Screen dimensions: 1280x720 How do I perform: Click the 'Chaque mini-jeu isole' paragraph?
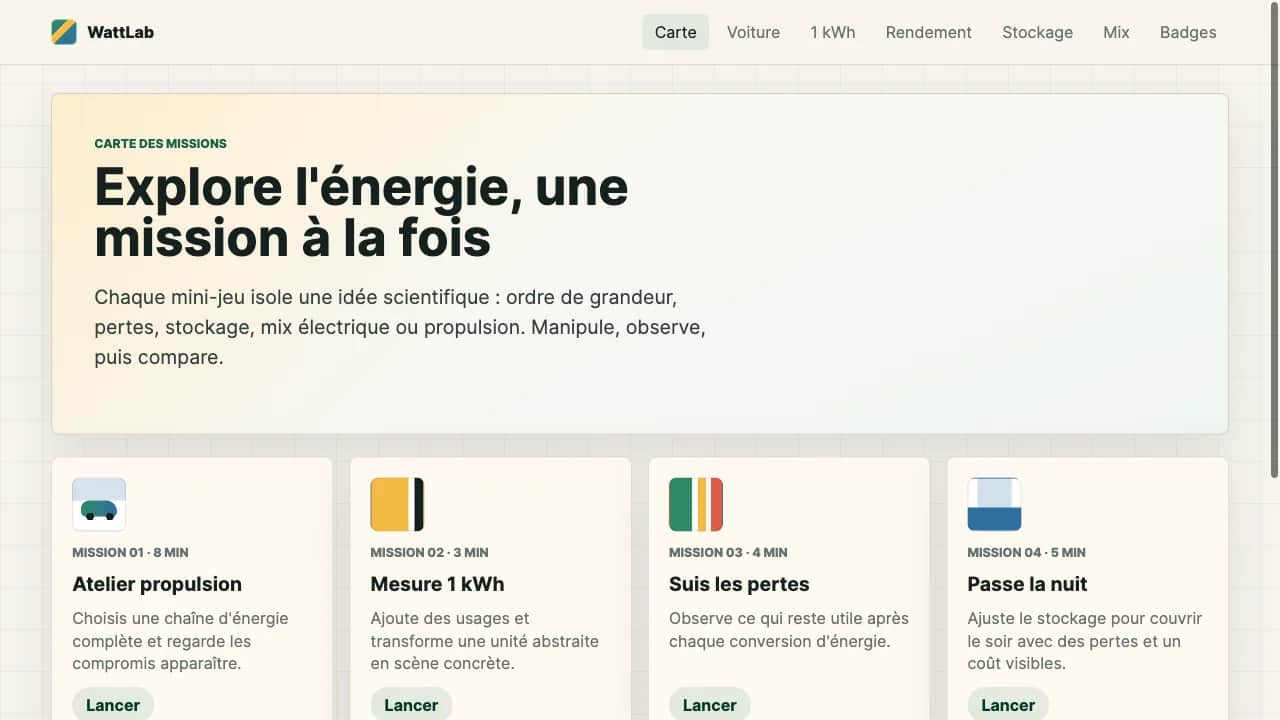[400, 327]
